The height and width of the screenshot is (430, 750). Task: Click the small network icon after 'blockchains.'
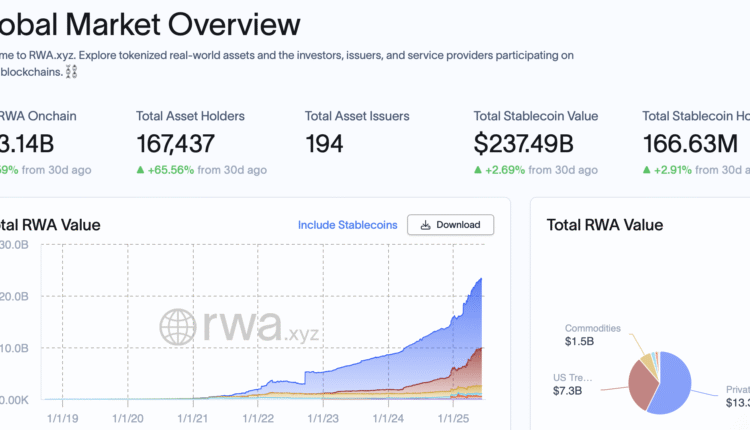(71, 71)
